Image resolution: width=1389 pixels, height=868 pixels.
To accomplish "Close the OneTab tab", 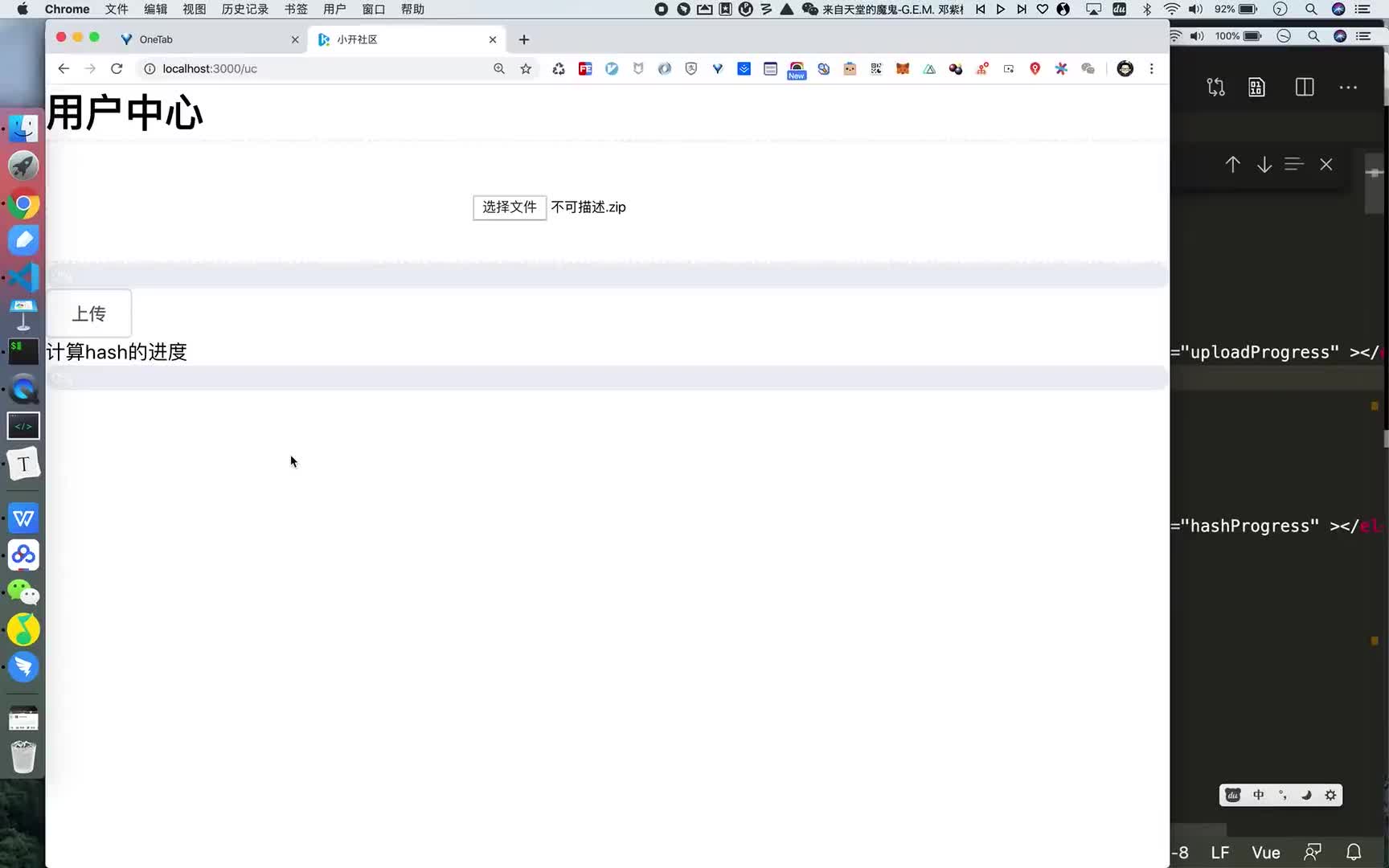I will click(295, 39).
